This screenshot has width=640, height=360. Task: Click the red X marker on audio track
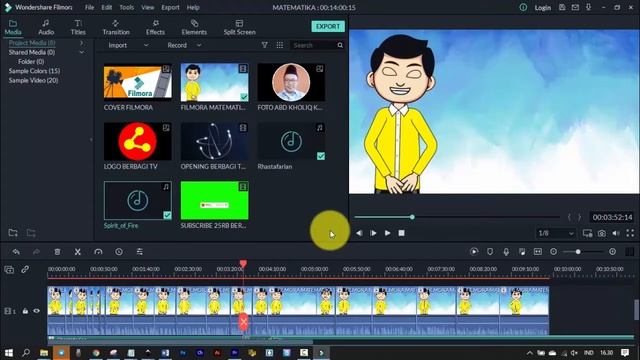tap(243, 322)
